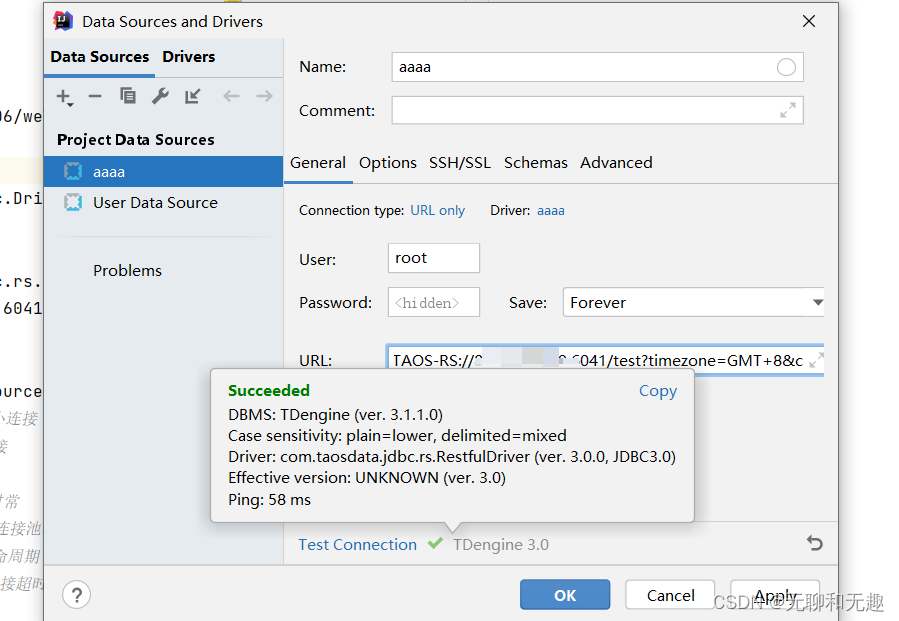Change connection type from URL only
The width and height of the screenshot is (899, 621).
click(x=437, y=210)
